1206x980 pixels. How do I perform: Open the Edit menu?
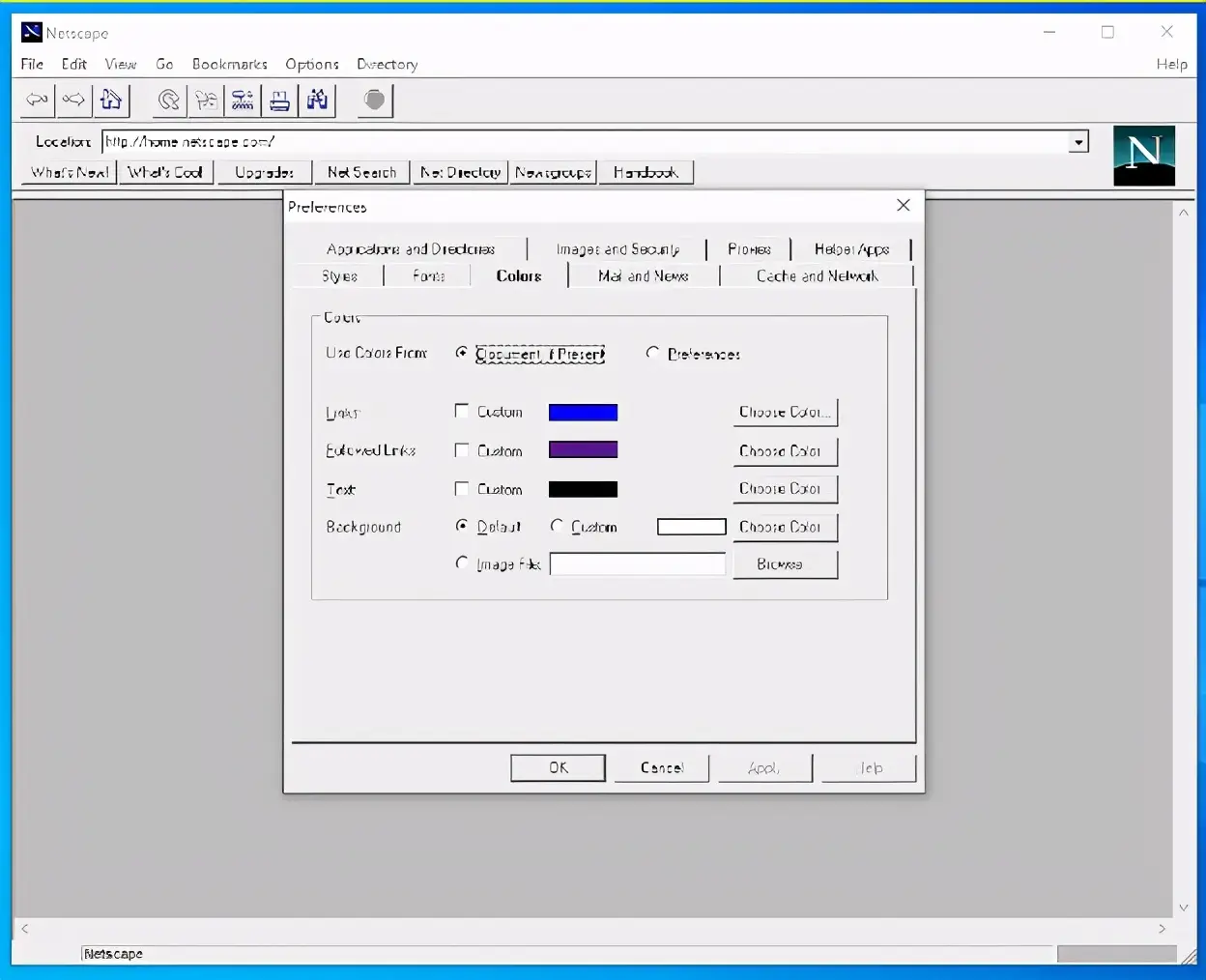click(74, 64)
